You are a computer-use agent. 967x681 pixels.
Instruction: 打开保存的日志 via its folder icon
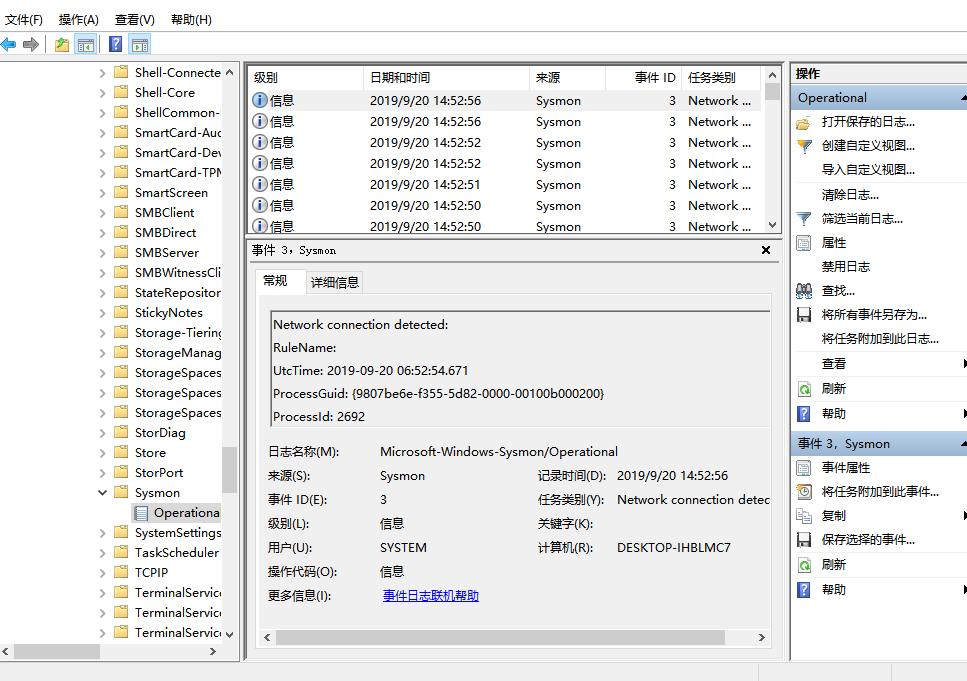click(x=806, y=120)
